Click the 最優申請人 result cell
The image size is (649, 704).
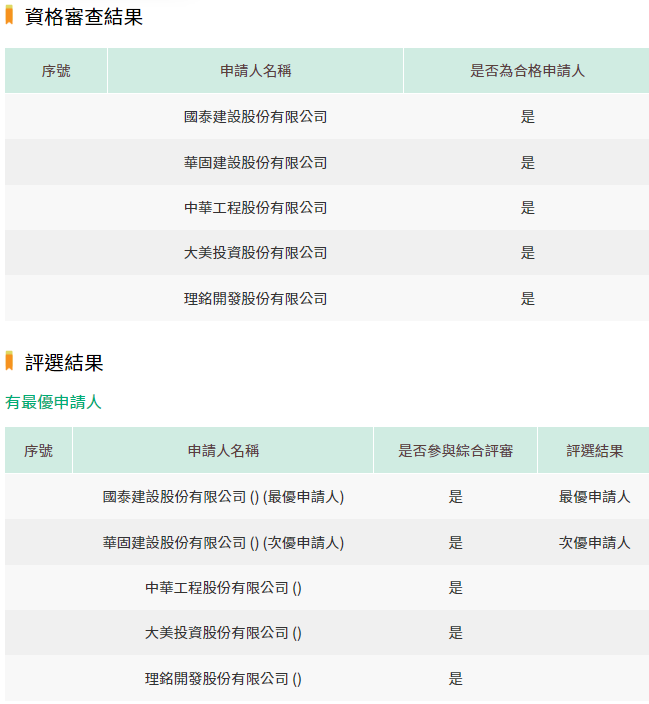pyautogui.click(x=594, y=497)
